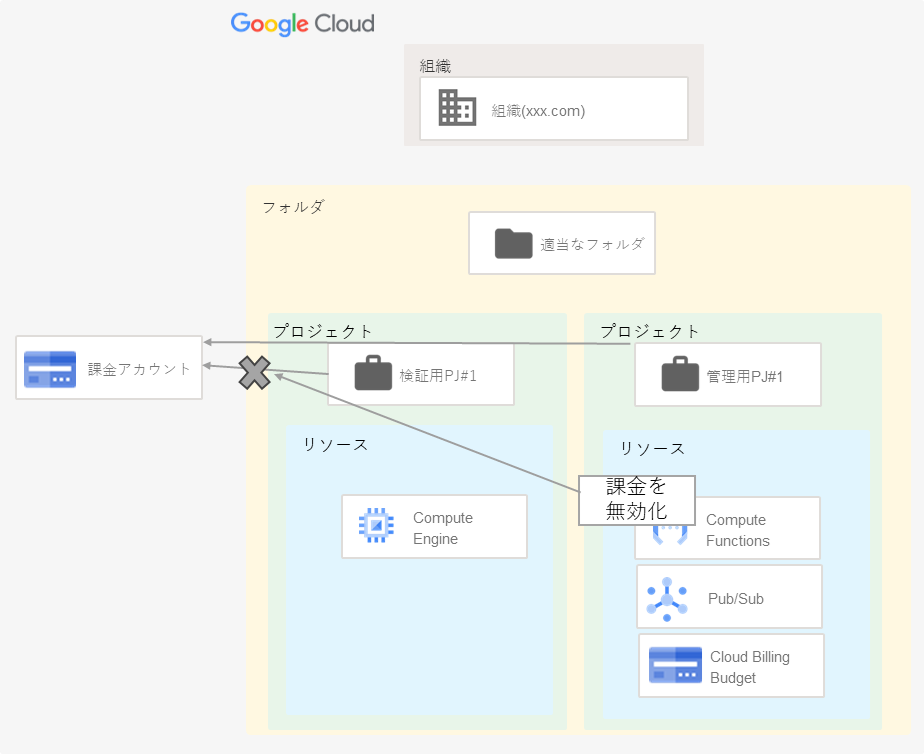Click the 管理用PJ#1 briefcase icon
Viewport: 924px width, 754px height.
coord(682,374)
